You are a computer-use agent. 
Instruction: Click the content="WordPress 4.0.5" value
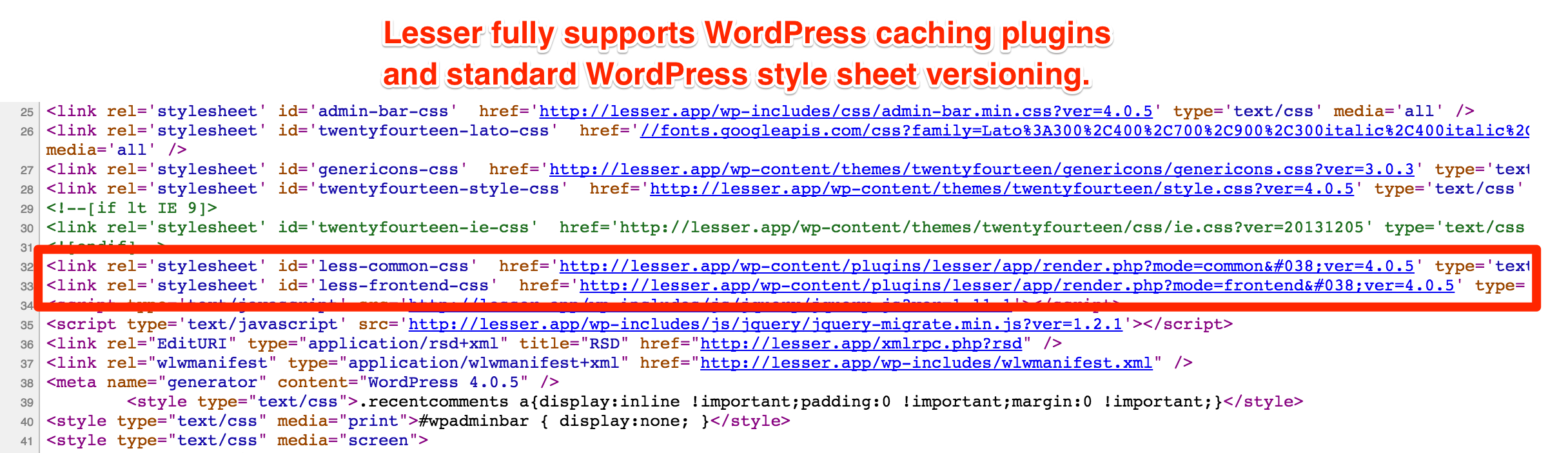click(403, 383)
